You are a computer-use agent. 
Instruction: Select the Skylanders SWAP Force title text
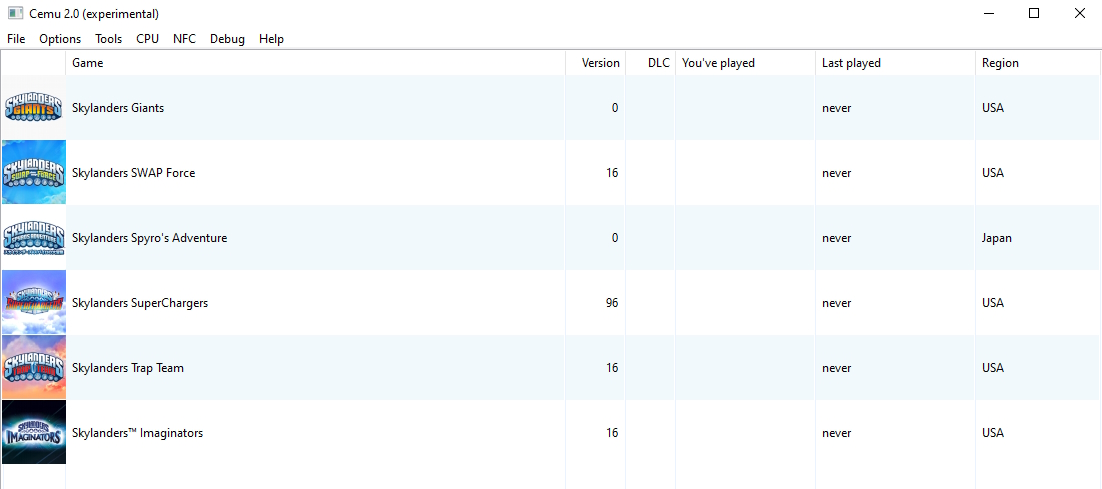(134, 173)
